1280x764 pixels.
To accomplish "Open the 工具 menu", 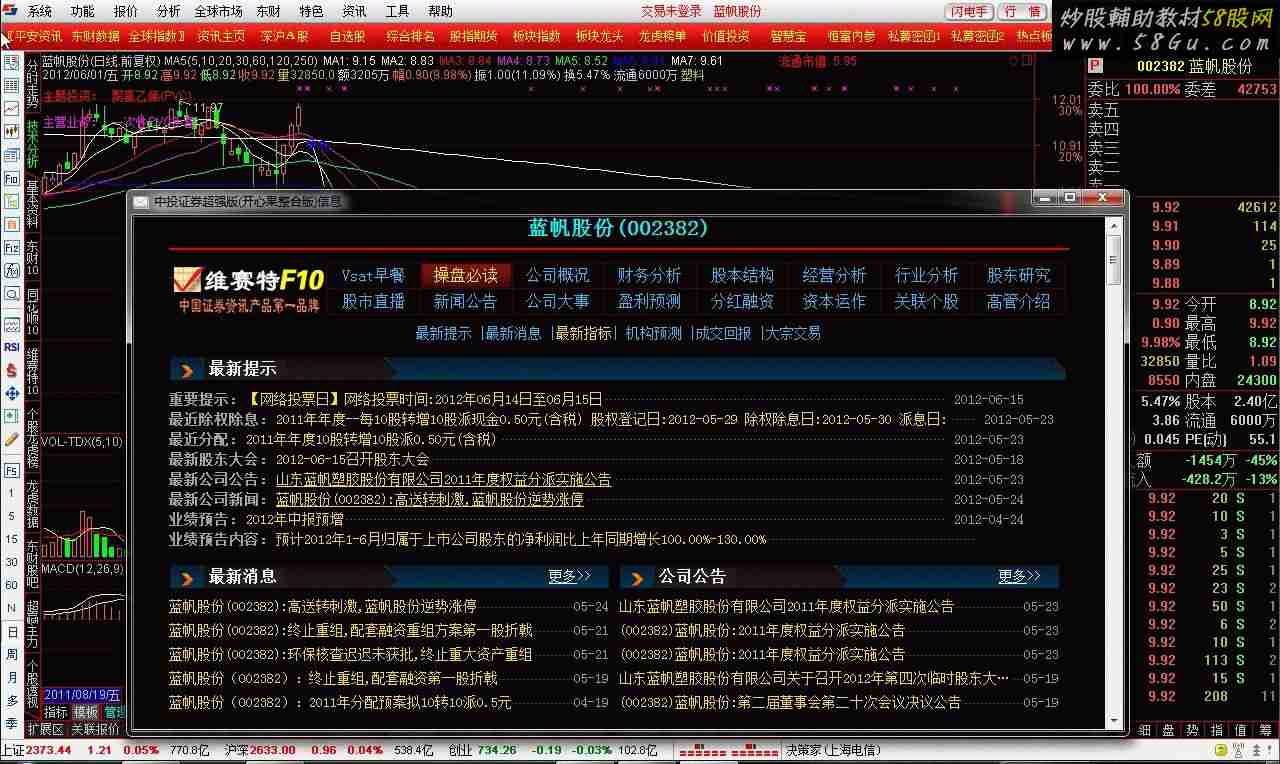I will click(397, 11).
